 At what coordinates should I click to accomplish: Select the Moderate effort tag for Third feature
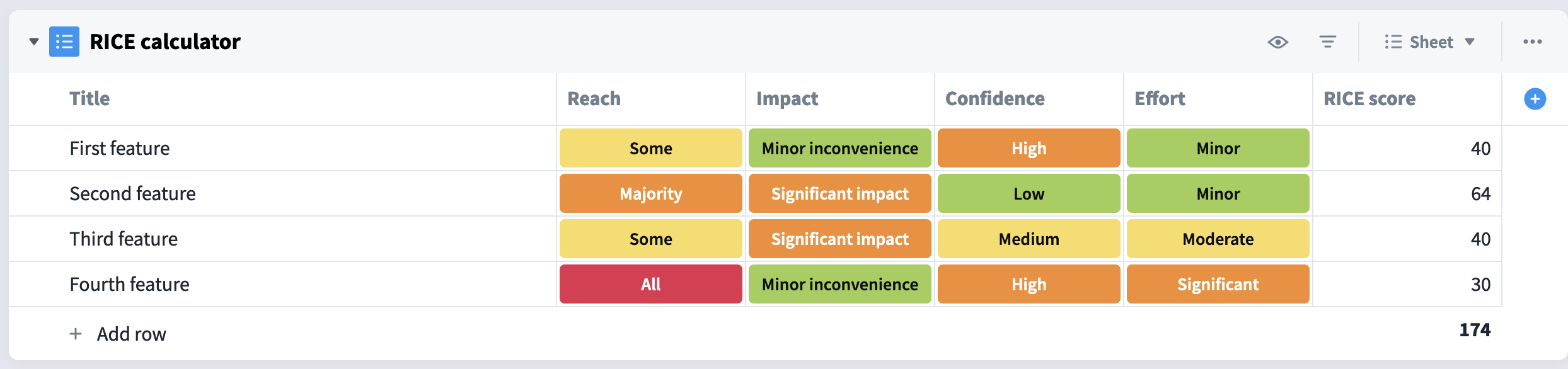(1218, 239)
